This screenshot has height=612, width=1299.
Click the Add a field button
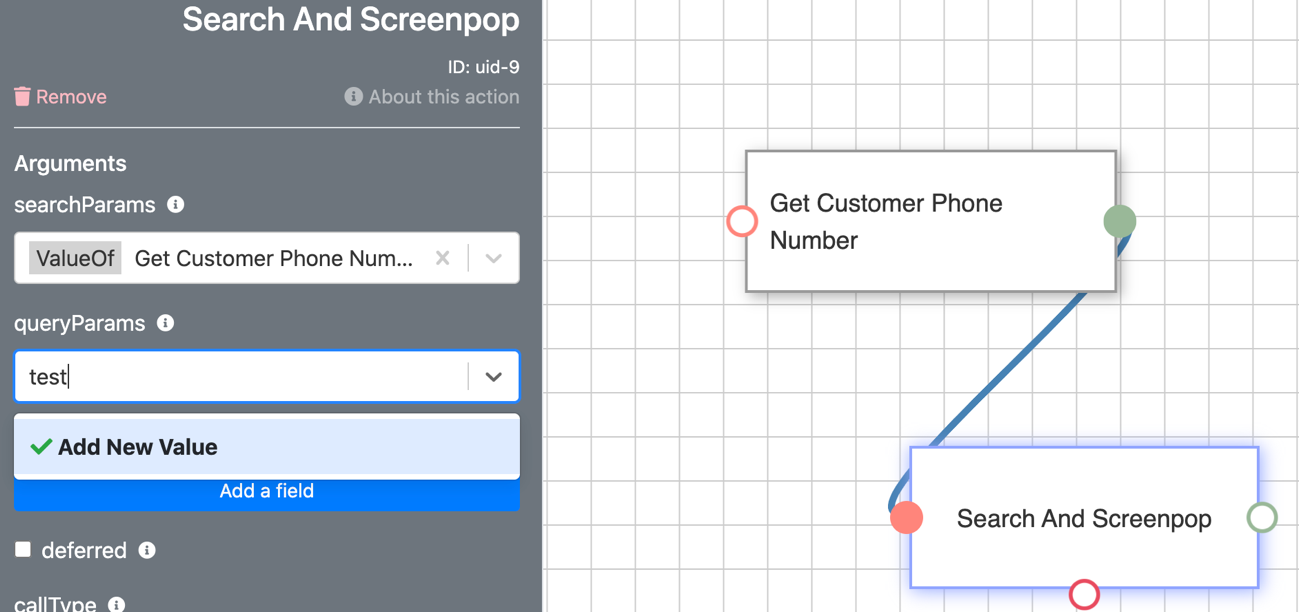coord(267,491)
